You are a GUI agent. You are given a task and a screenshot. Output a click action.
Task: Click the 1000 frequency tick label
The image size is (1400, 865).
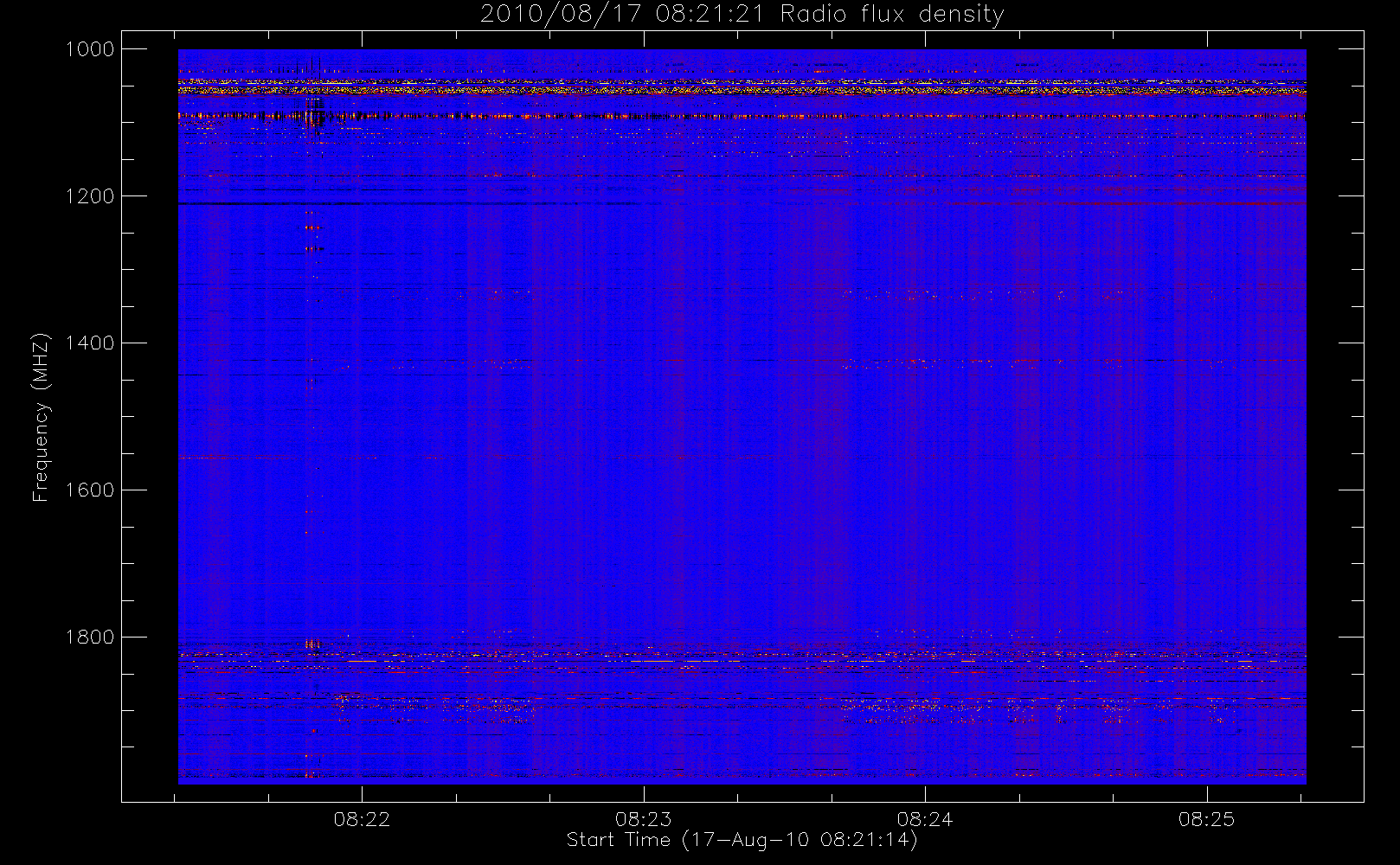(x=90, y=49)
